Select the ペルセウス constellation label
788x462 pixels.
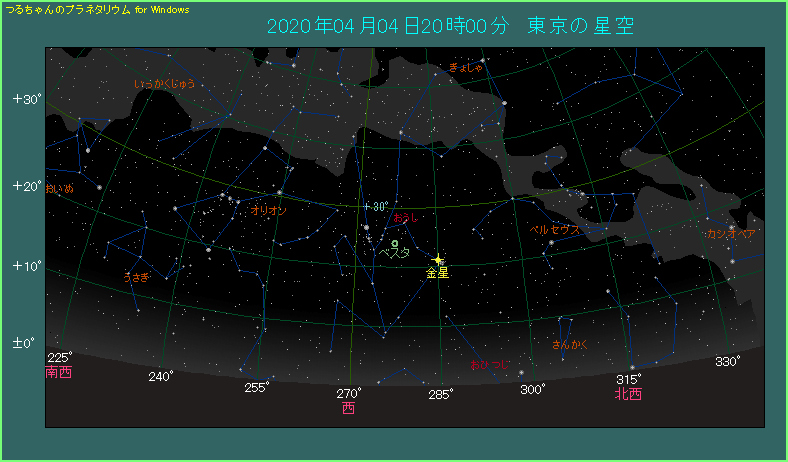tap(554, 229)
